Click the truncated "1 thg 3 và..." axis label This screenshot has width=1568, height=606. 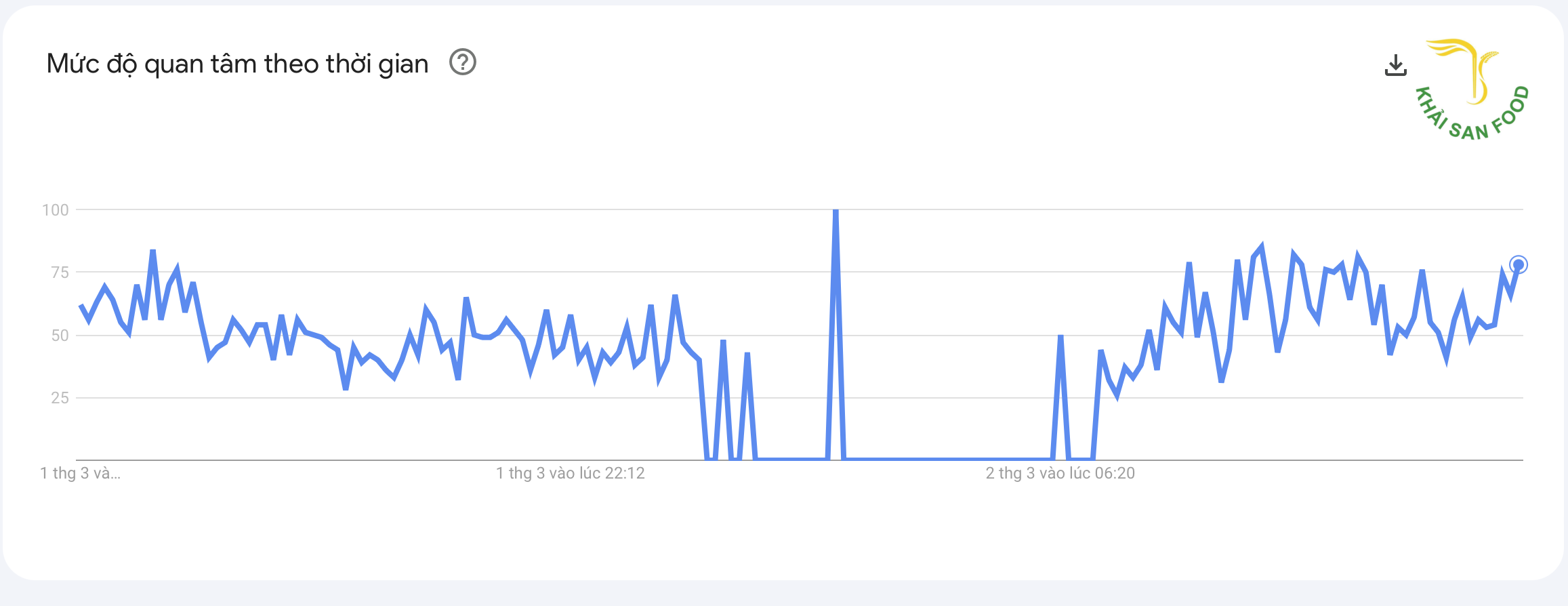[81, 473]
